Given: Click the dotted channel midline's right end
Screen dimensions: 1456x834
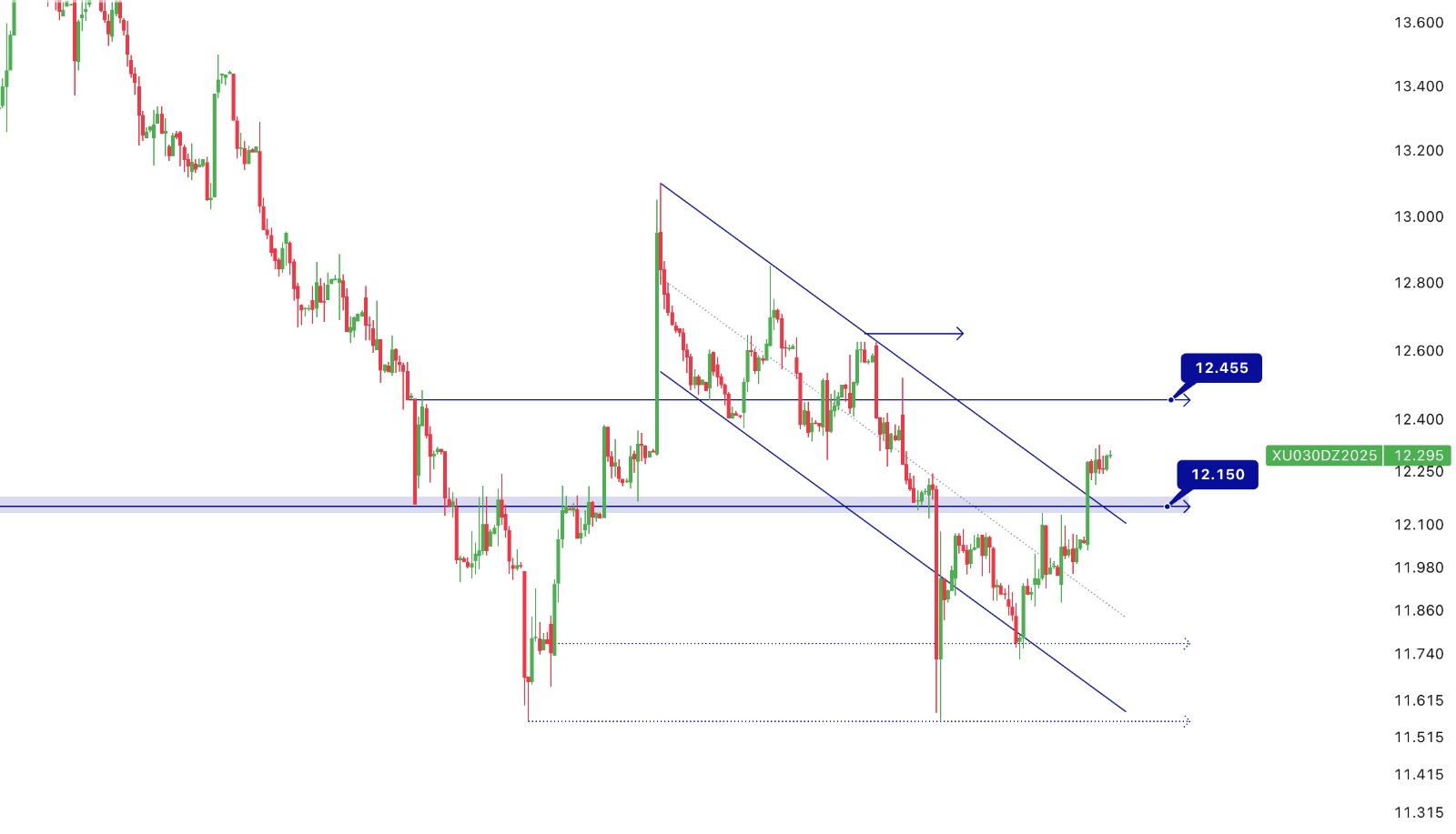Looking at the screenshot, I should coord(1125,617).
